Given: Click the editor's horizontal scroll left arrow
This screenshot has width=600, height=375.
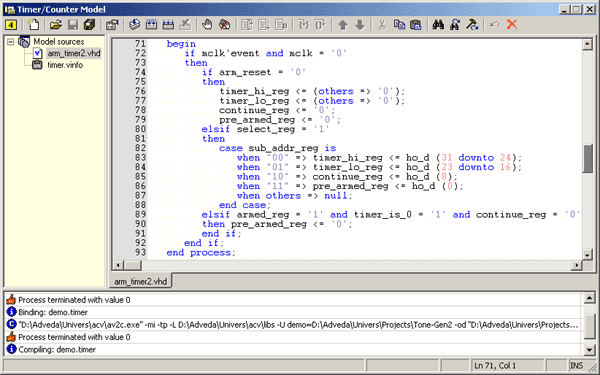Looking at the screenshot, I should 118,265.
